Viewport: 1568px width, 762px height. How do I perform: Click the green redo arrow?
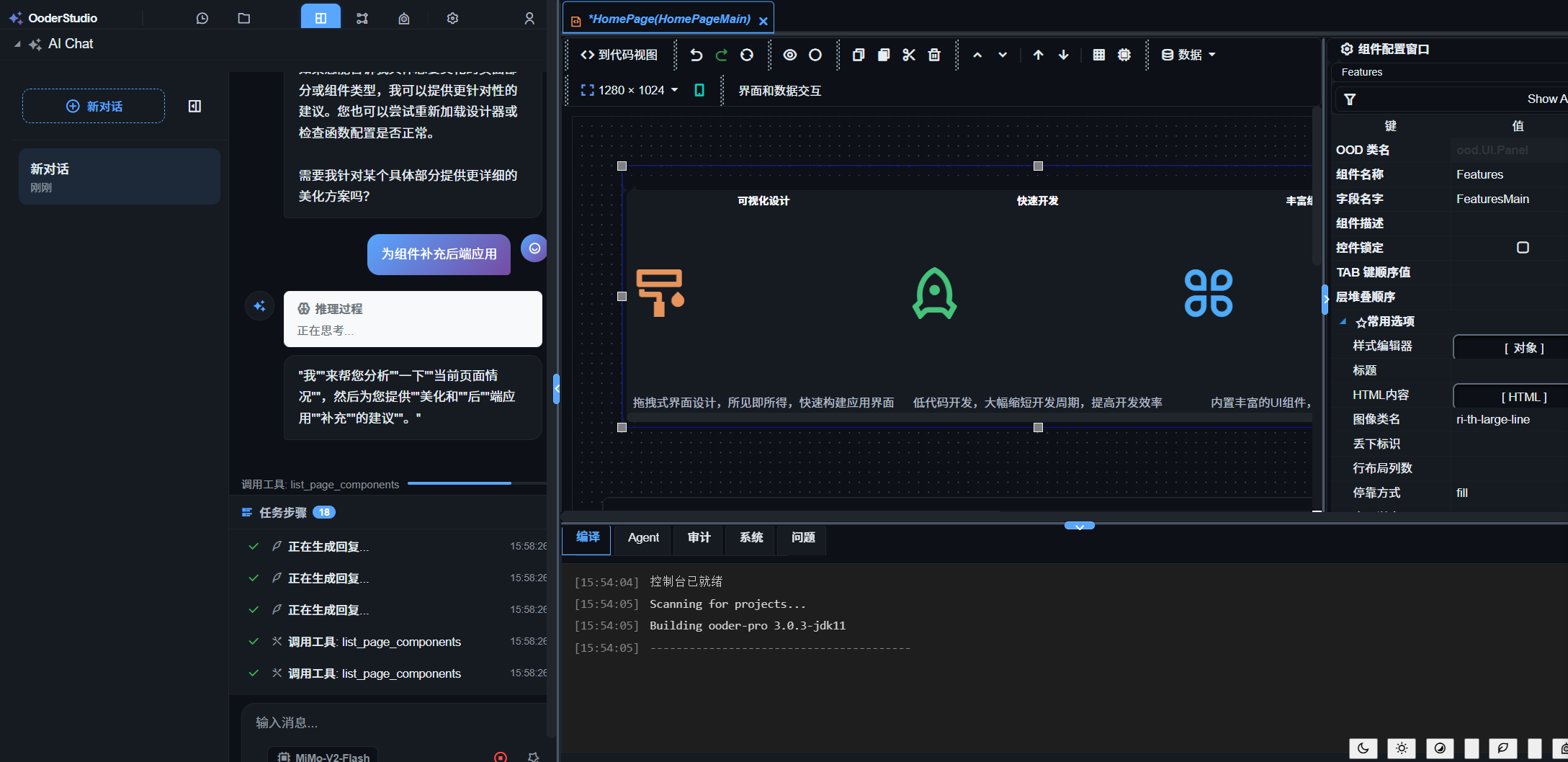[x=721, y=55]
